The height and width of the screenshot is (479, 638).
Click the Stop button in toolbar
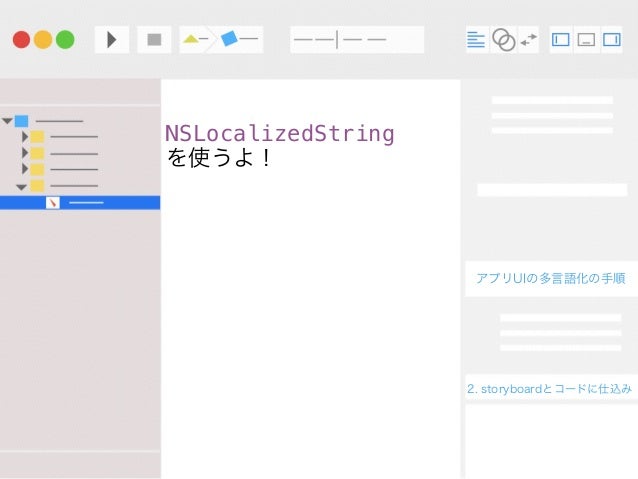[x=154, y=39]
